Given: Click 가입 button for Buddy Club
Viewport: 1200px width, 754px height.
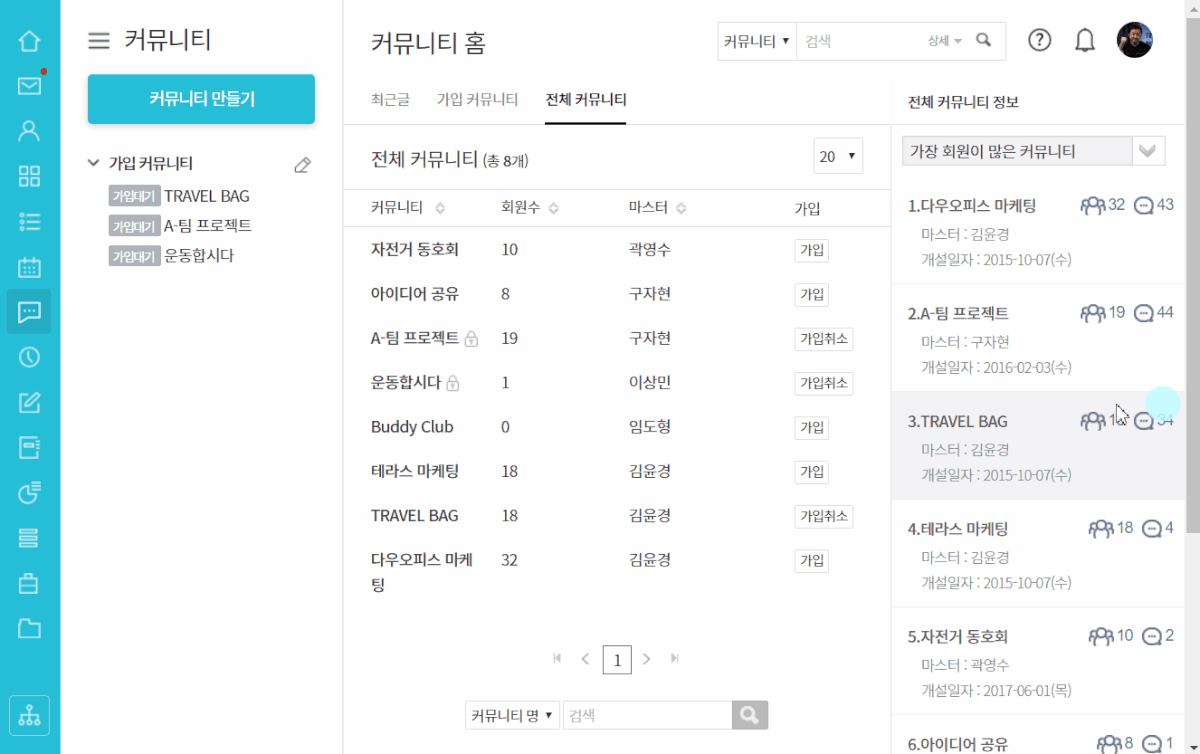Looking at the screenshot, I should 811,427.
